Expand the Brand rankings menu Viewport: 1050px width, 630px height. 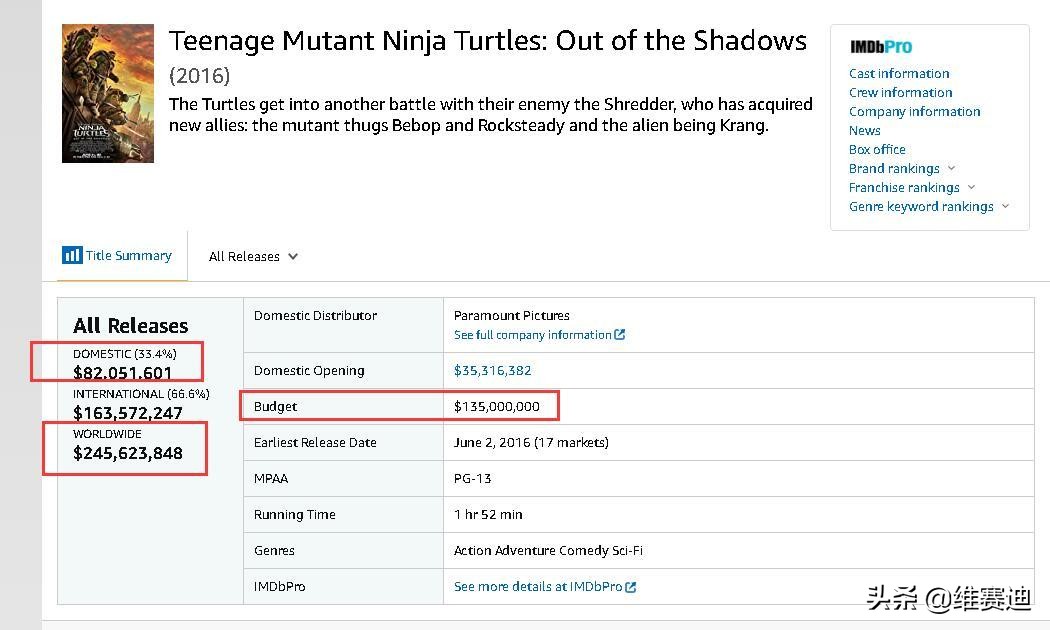(951, 168)
